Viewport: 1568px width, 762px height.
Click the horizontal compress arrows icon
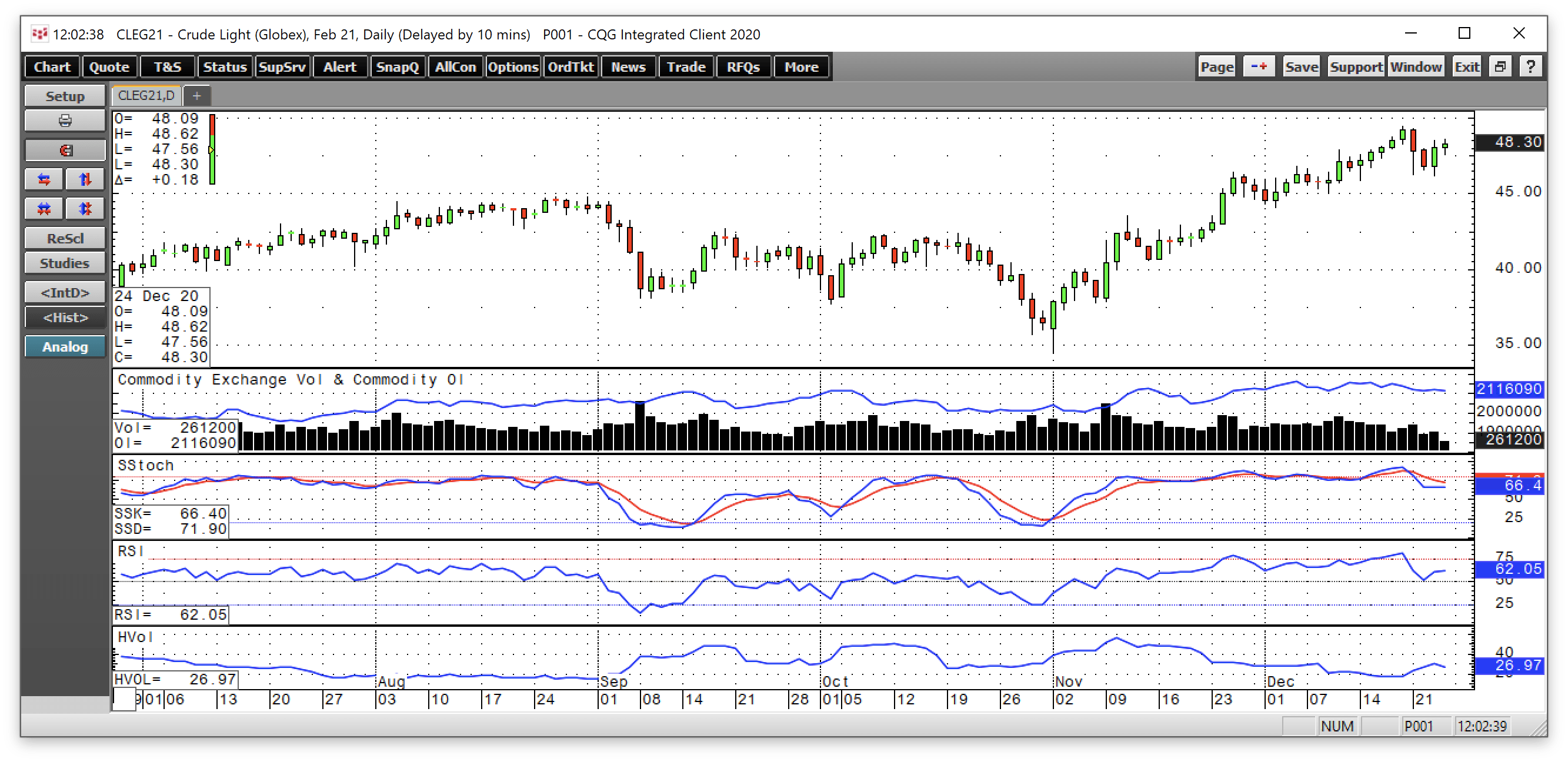click(44, 209)
